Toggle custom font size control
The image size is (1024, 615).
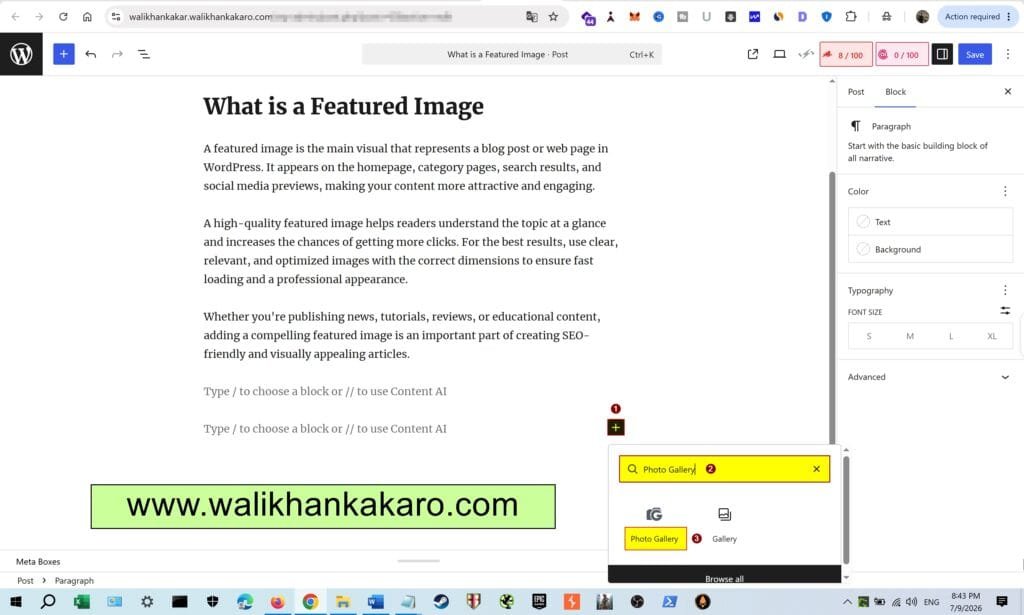[1005, 311]
